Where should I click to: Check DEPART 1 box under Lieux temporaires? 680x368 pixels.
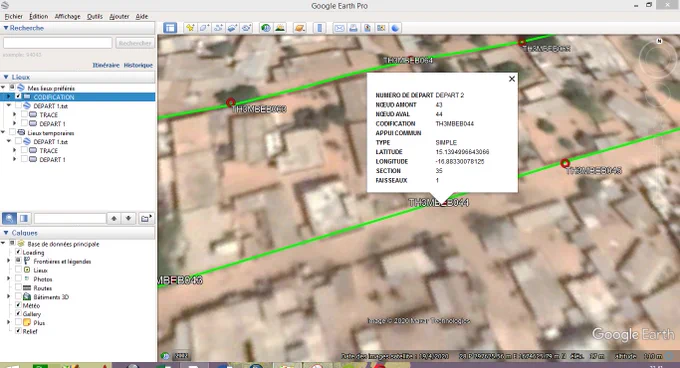click(24, 160)
